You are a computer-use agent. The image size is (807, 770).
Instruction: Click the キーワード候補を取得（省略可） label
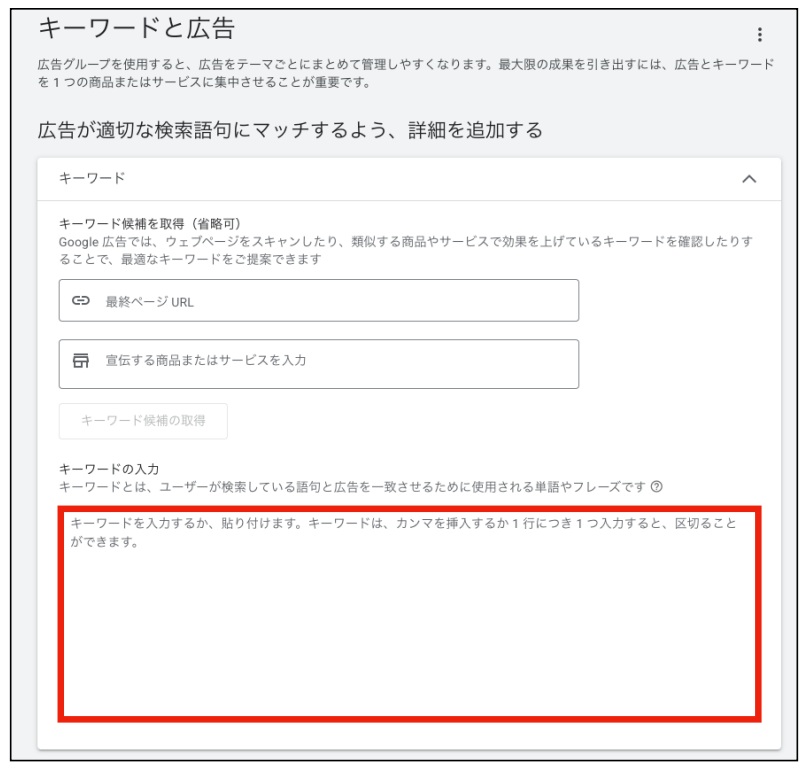click(x=150, y=223)
